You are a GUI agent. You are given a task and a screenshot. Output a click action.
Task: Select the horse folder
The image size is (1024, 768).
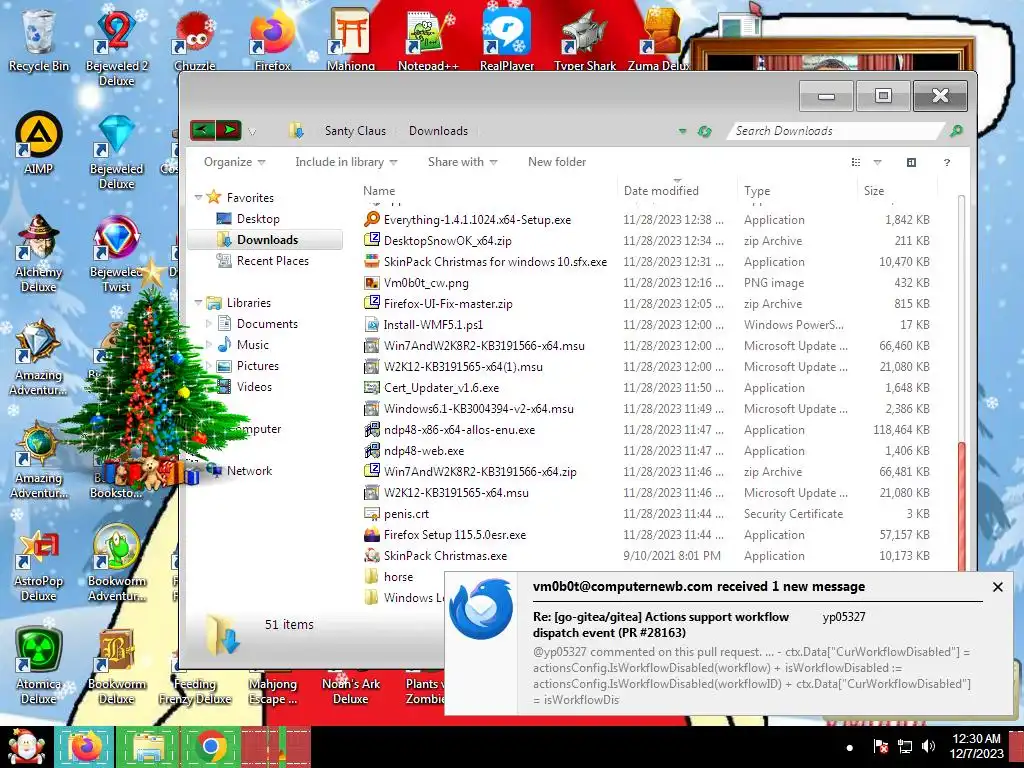click(x=389, y=577)
